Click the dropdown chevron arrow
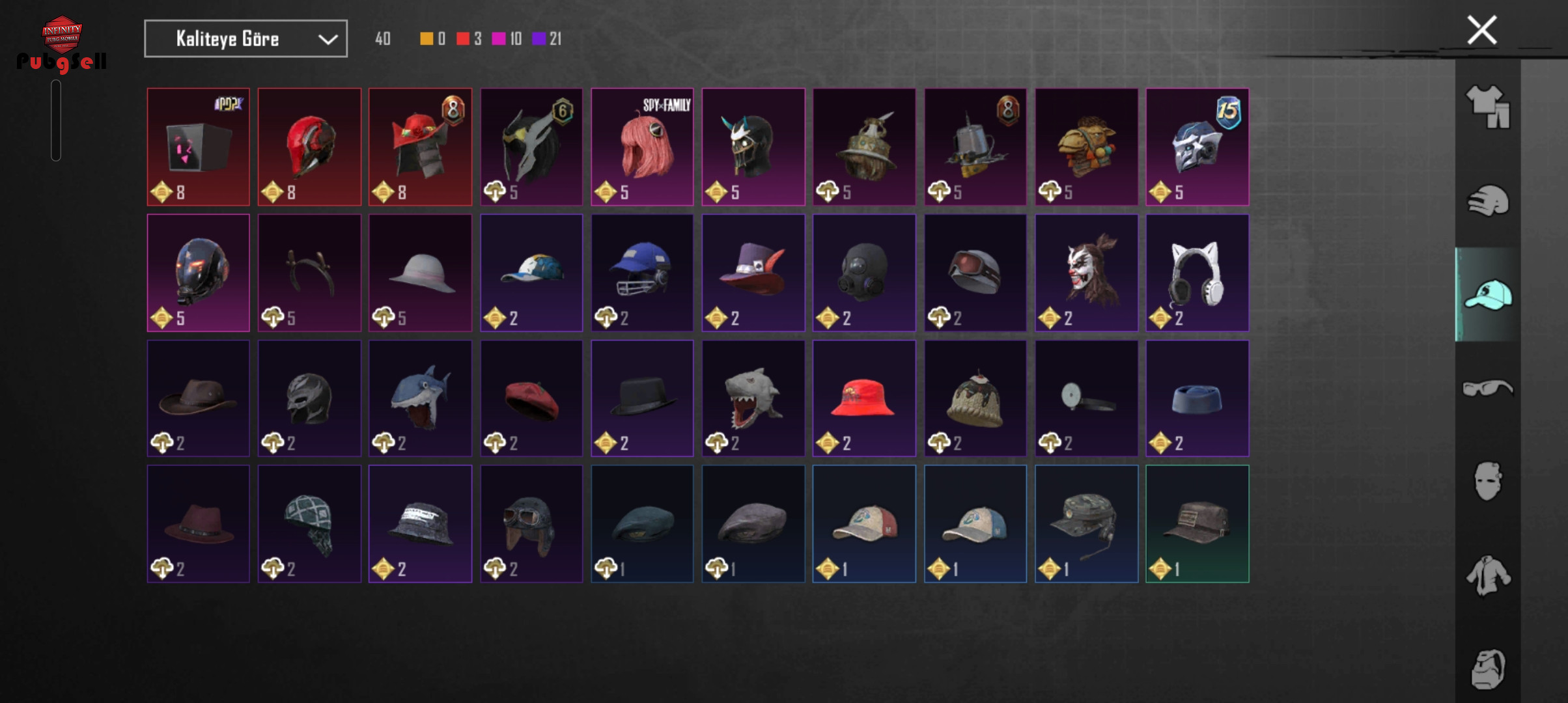This screenshot has height=703, width=1568. coord(328,40)
